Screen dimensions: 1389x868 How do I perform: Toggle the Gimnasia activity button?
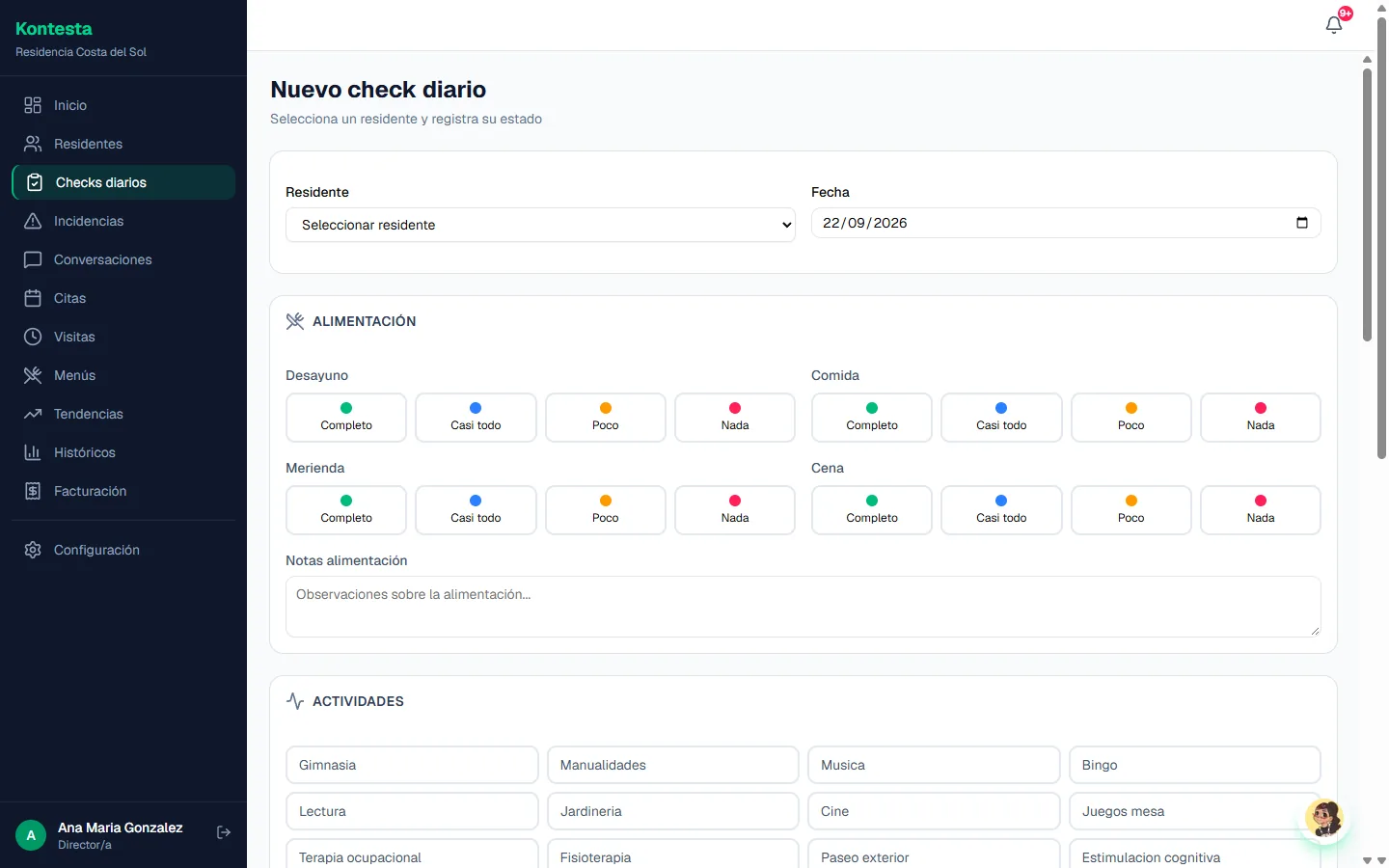412,765
